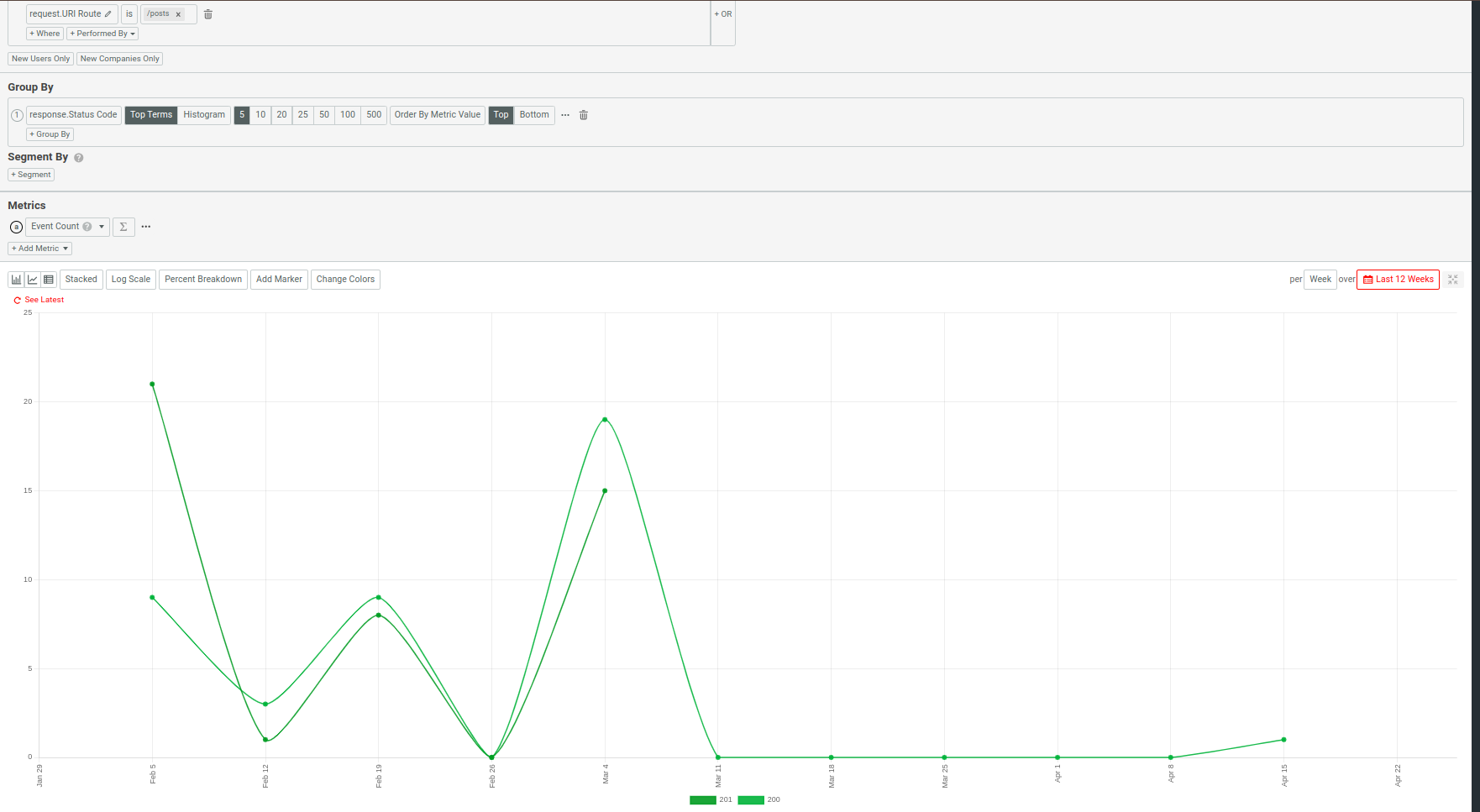Screen dimensions: 1480x812
Task: Open the metric options ellipsis icon
Action: coord(145,227)
